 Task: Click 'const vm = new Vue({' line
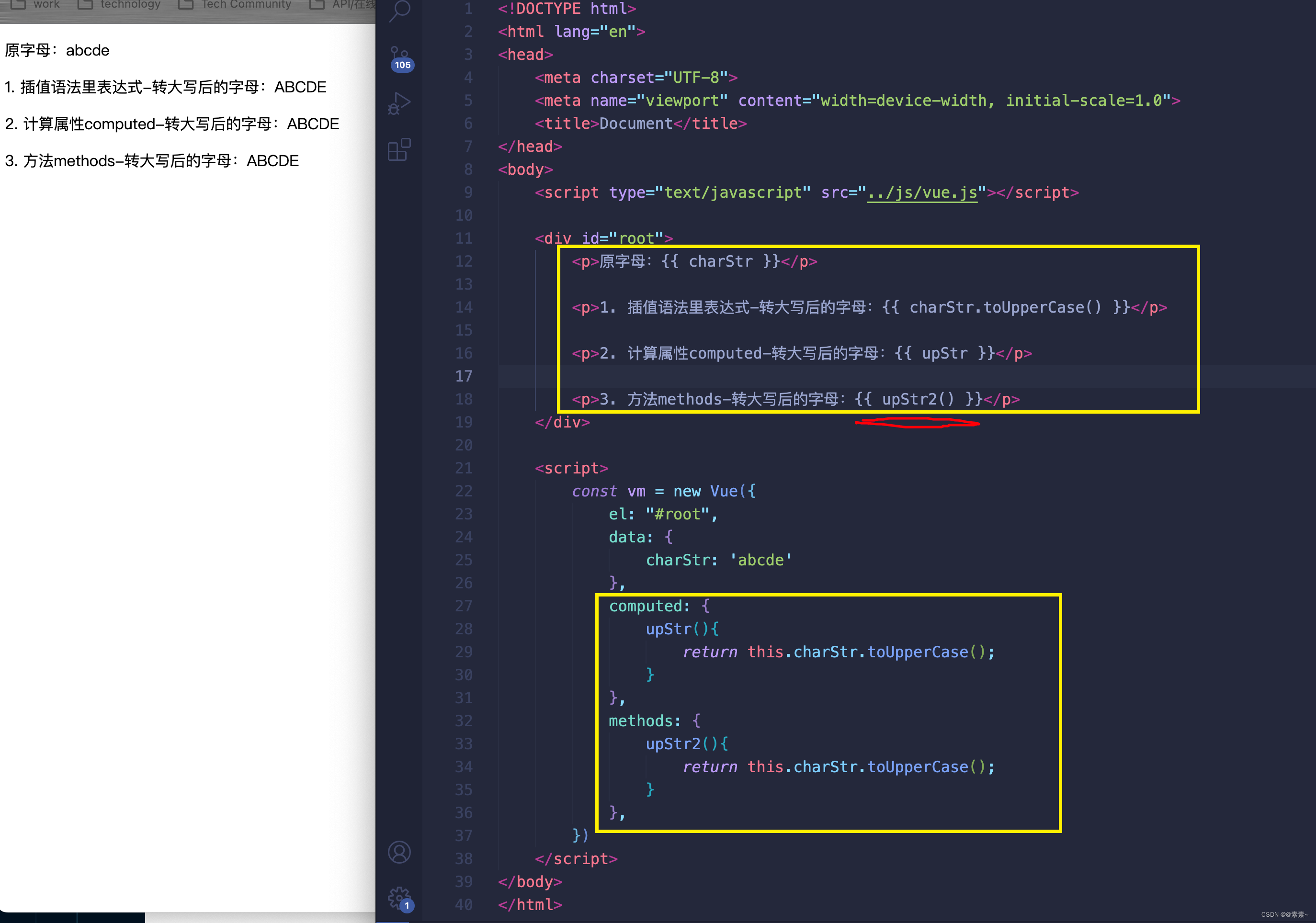(x=664, y=492)
